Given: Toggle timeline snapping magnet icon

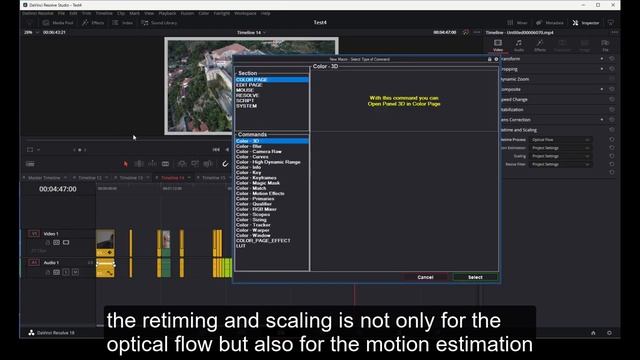Looking at the screenshot, I should [x=225, y=164].
